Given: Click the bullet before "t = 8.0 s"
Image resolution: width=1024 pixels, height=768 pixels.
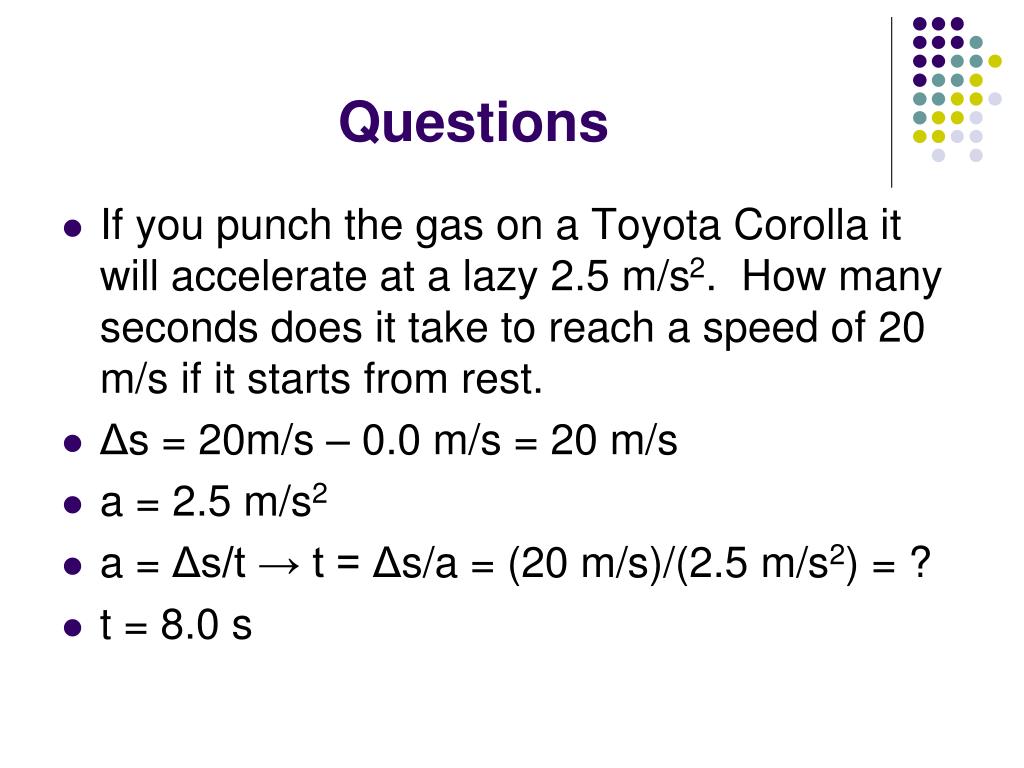Looking at the screenshot, I should [x=73, y=628].
